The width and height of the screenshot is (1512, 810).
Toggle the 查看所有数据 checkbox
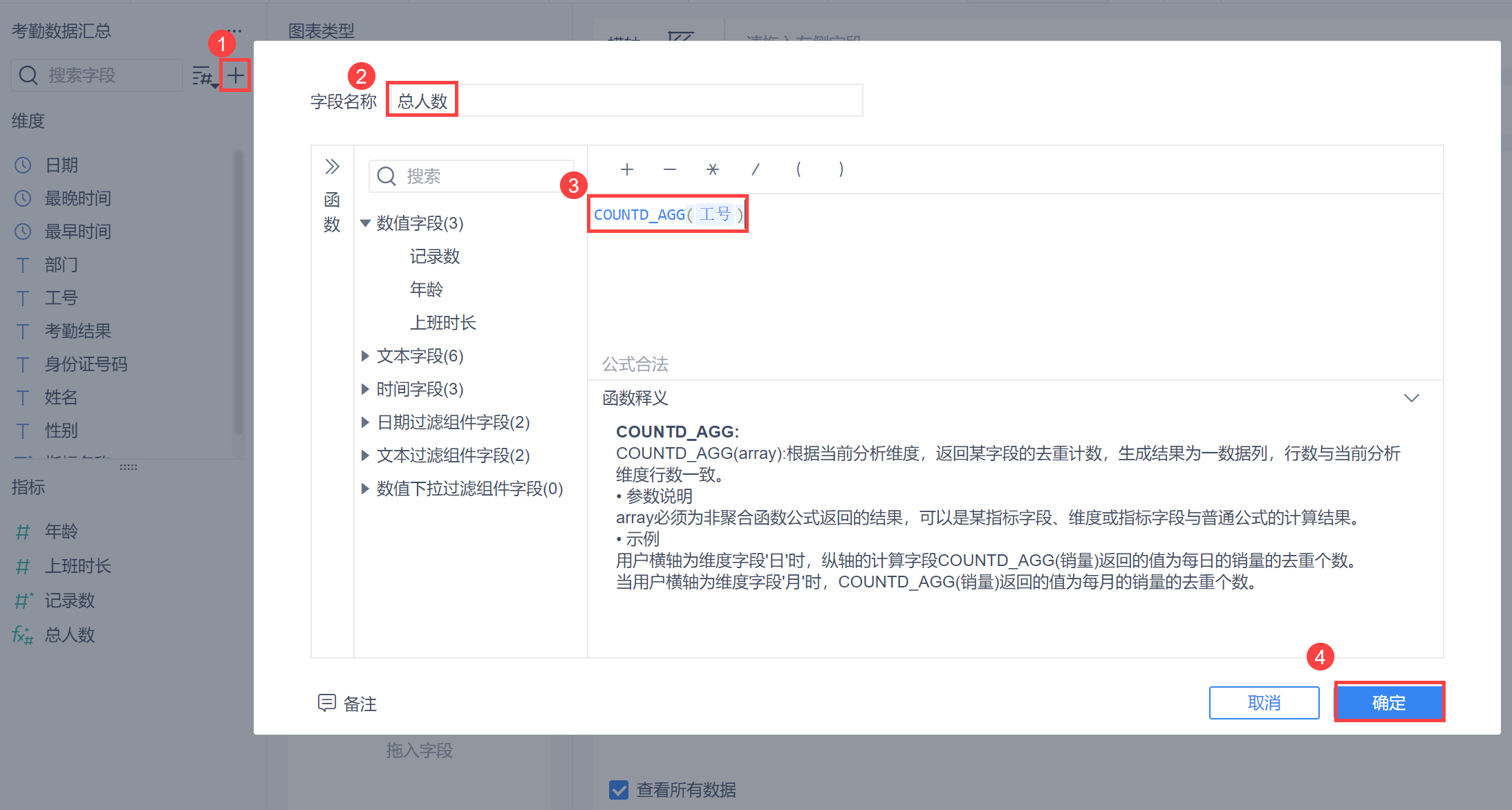coord(619,789)
